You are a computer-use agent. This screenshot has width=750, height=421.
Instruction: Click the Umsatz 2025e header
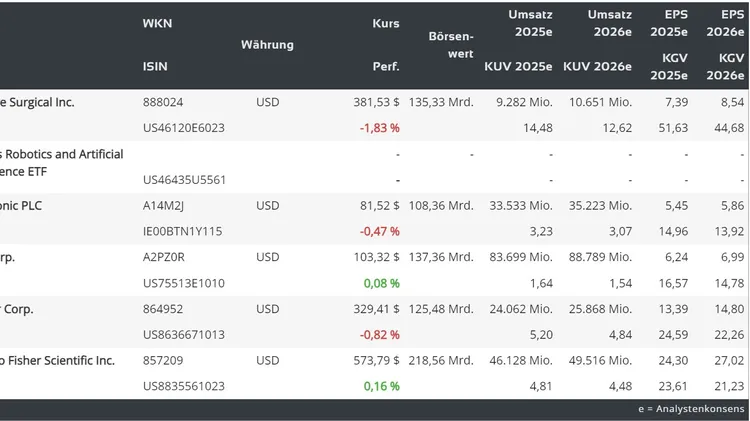coord(530,23)
